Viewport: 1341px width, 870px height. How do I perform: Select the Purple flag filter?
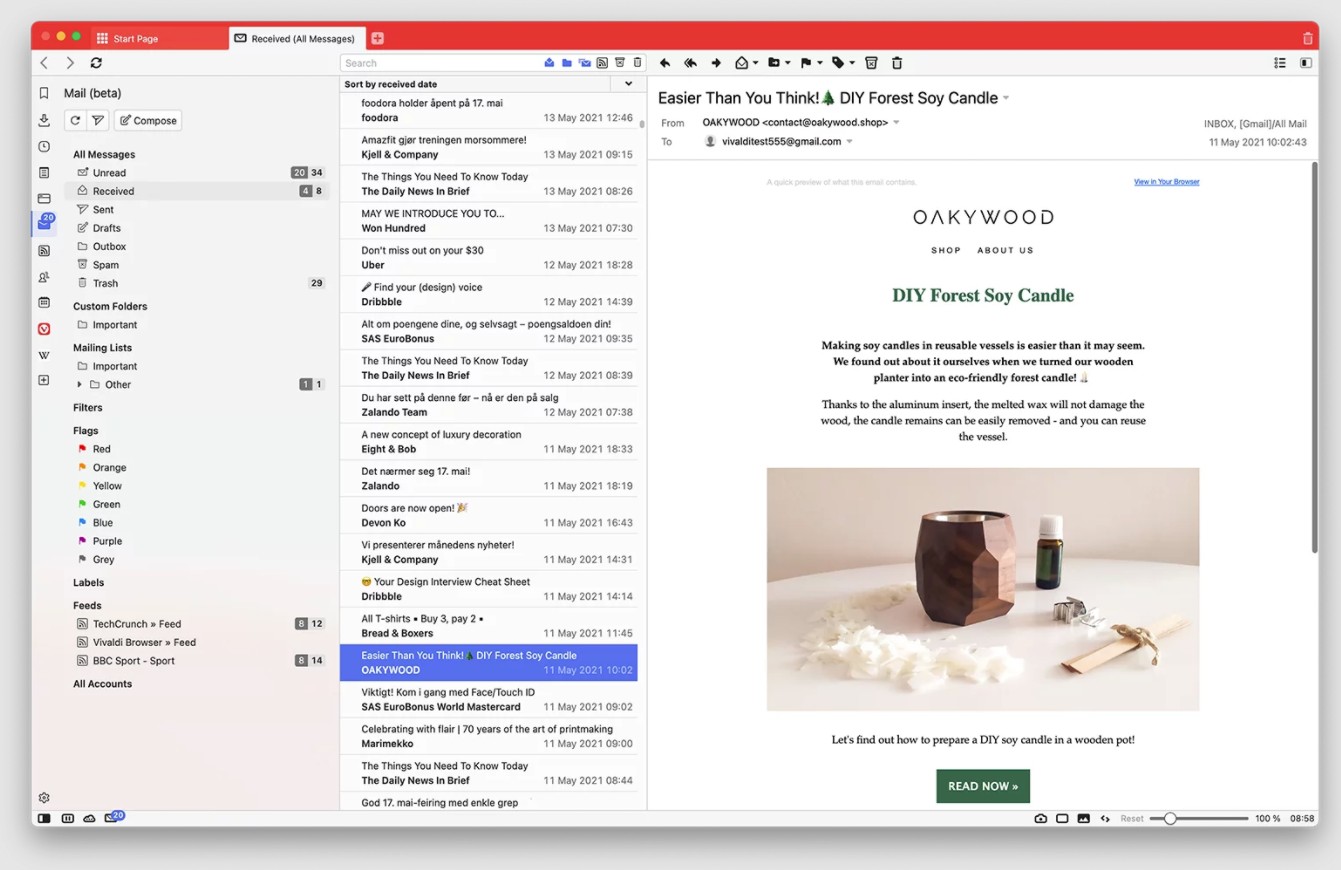pyautogui.click(x=197, y=541)
